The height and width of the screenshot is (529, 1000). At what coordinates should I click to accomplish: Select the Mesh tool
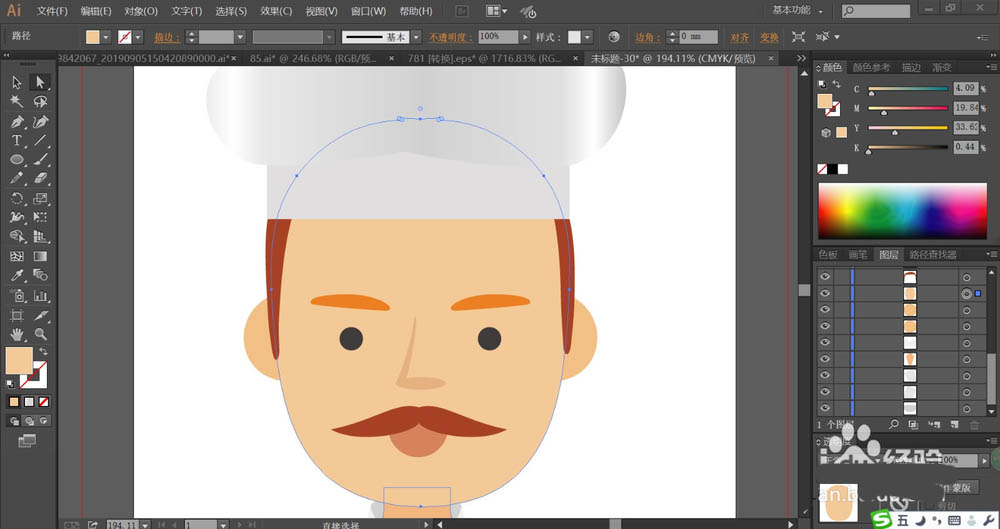pyautogui.click(x=17, y=257)
